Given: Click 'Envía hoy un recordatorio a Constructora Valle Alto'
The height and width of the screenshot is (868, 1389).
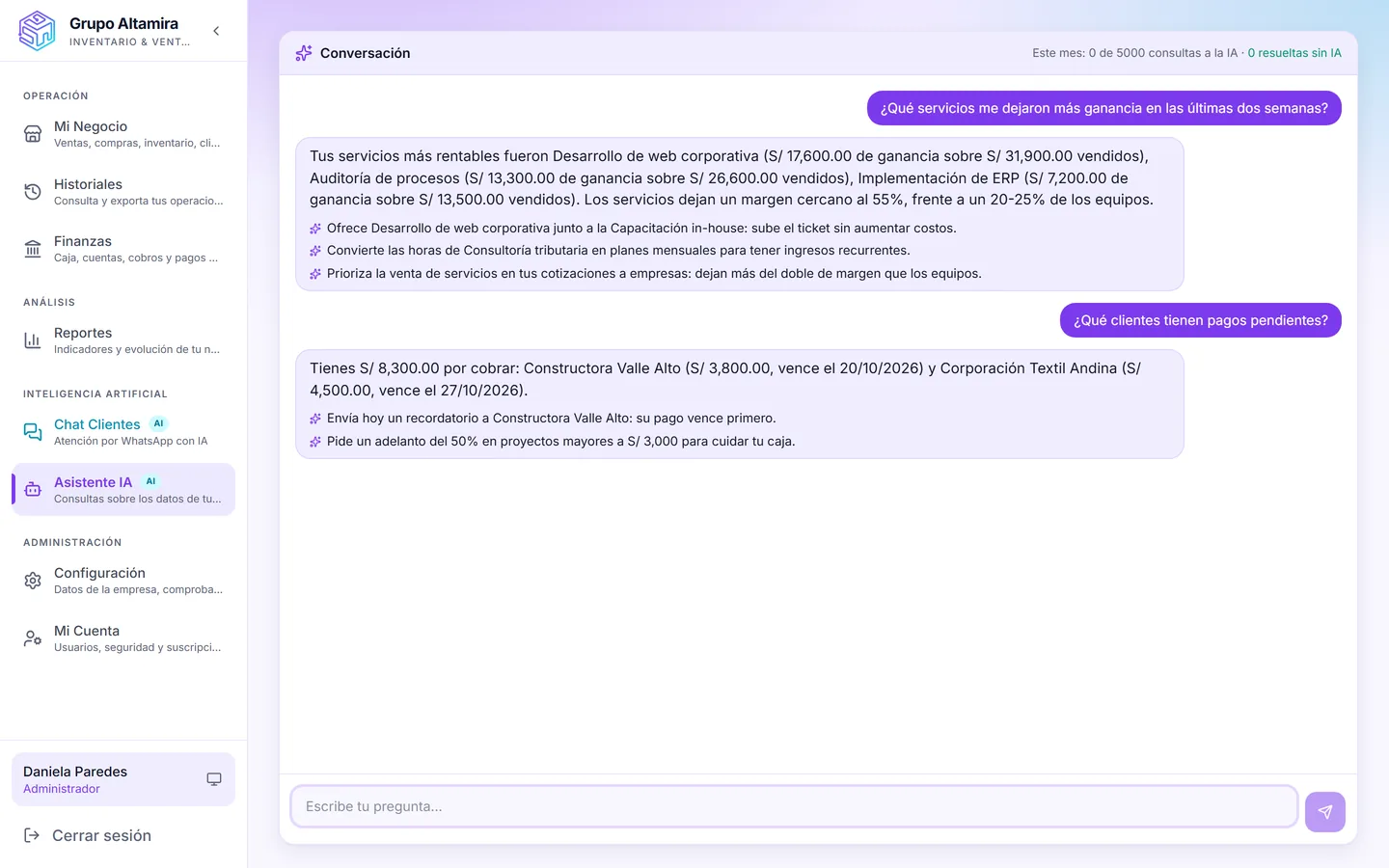Looking at the screenshot, I should (552, 419).
